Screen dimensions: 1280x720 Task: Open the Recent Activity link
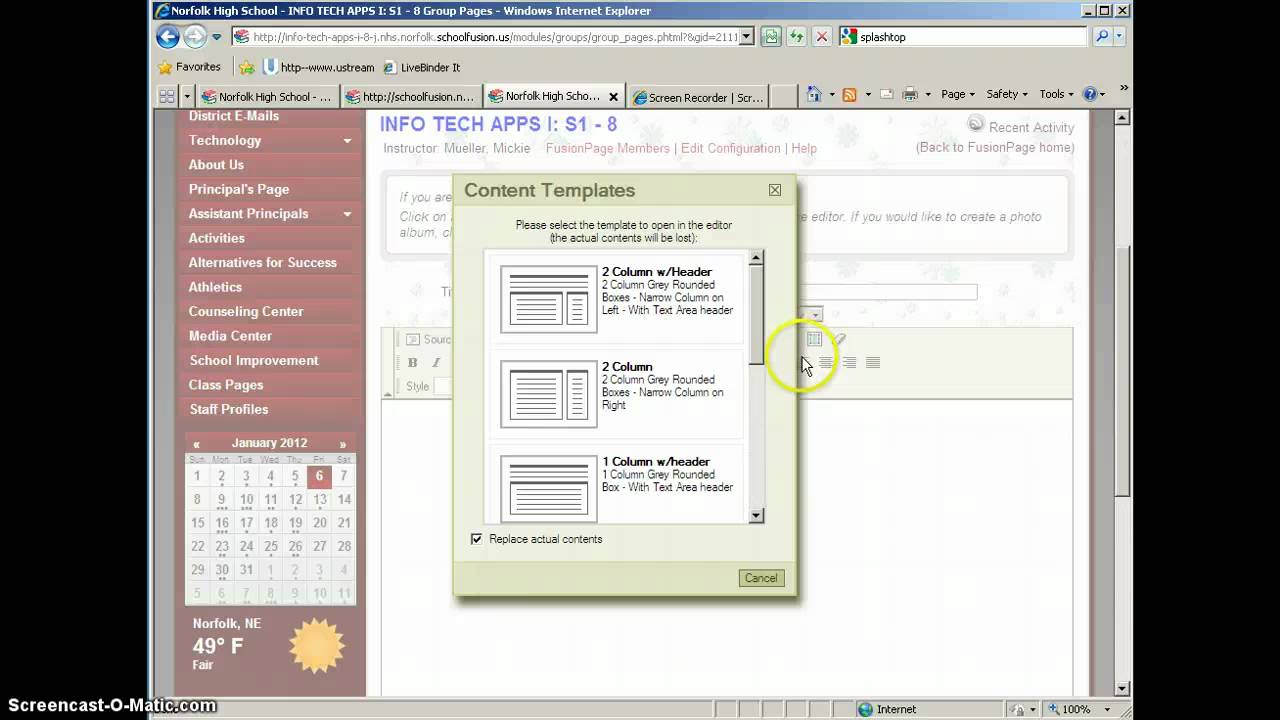pyautogui.click(x=1031, y=127)
